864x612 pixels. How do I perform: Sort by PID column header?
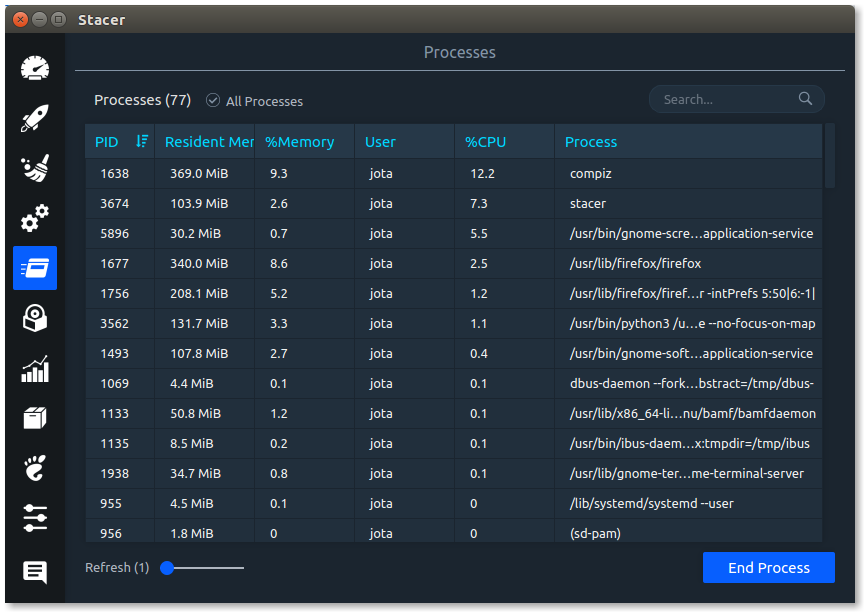[120, 142]
